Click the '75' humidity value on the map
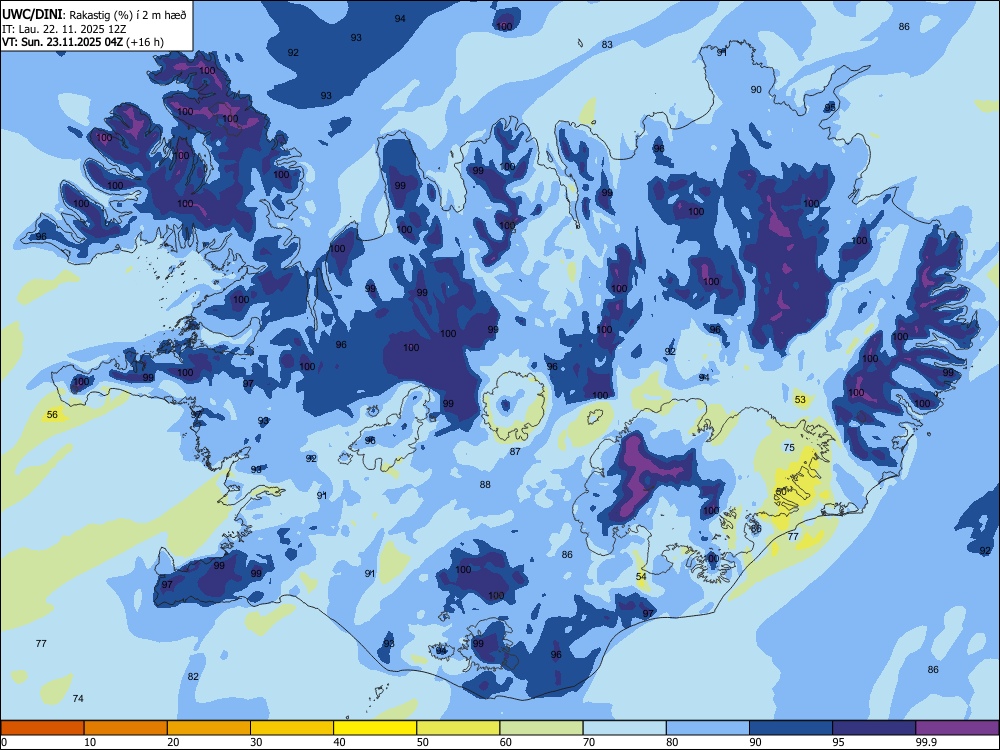Viewport: 1000px width, 750px height. click(x=789, y=448)
